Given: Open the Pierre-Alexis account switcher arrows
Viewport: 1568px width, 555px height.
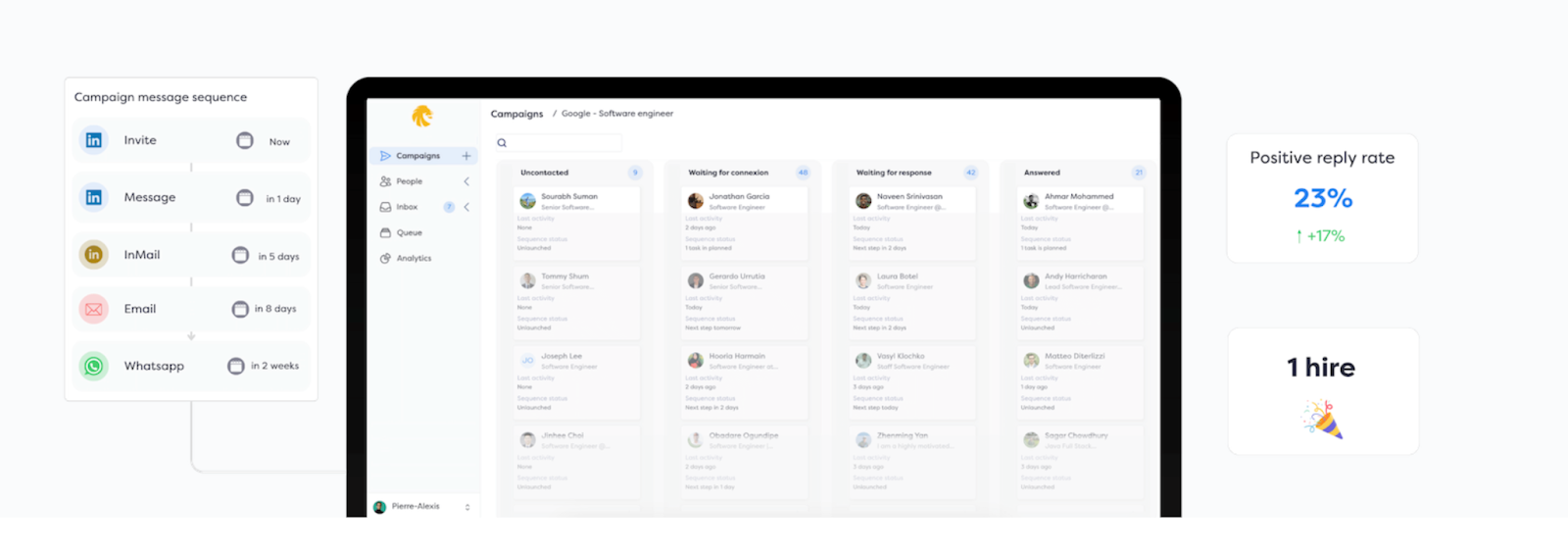Looking at the screenshot, I should pos(467,507).
